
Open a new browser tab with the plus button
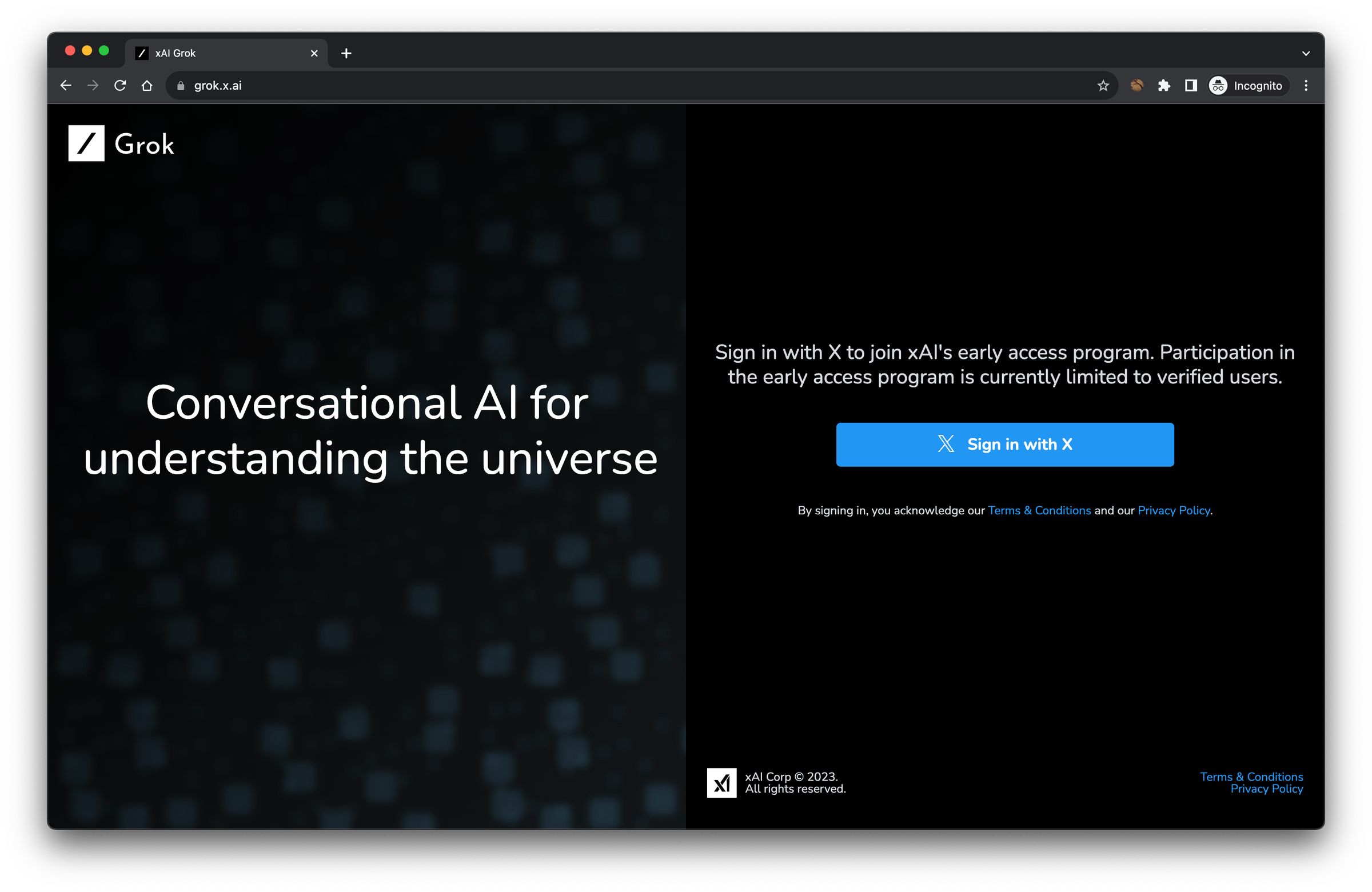pyautogui.click(x=346, y=53)
